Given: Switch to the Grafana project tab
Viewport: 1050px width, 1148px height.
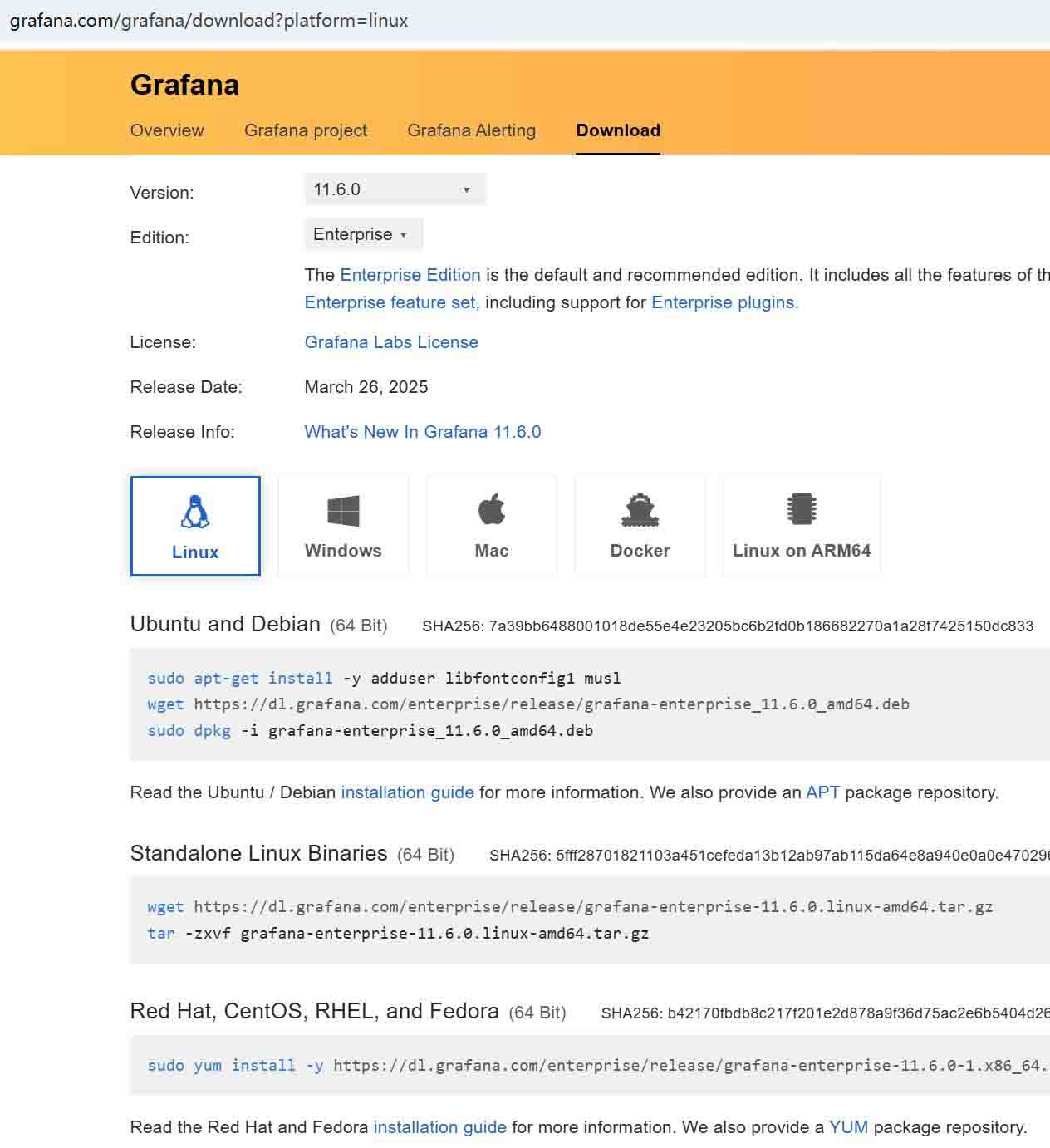Looking at the screenshot, I should [306, 130].
